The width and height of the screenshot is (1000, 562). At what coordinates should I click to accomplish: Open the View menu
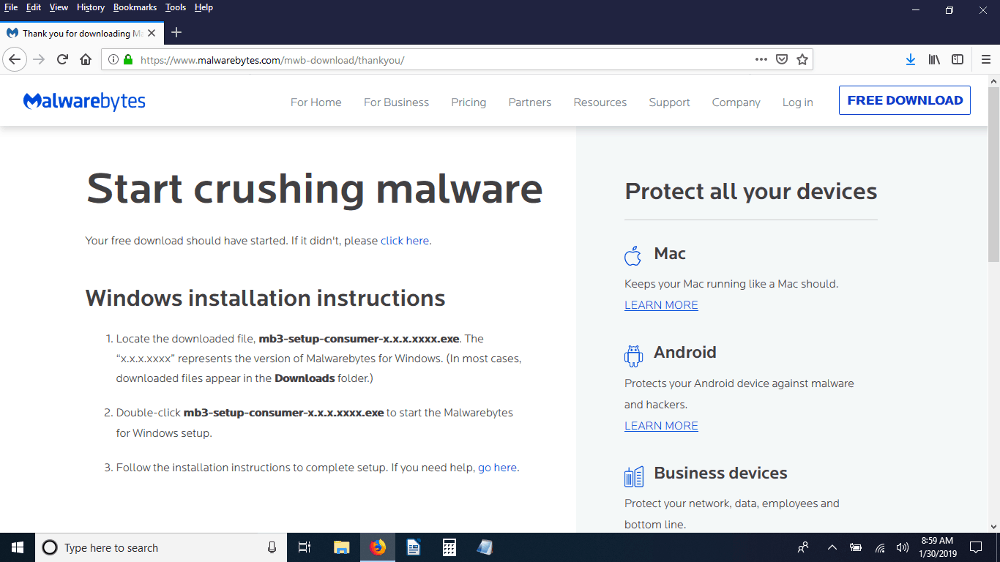(x=59, y=8)
